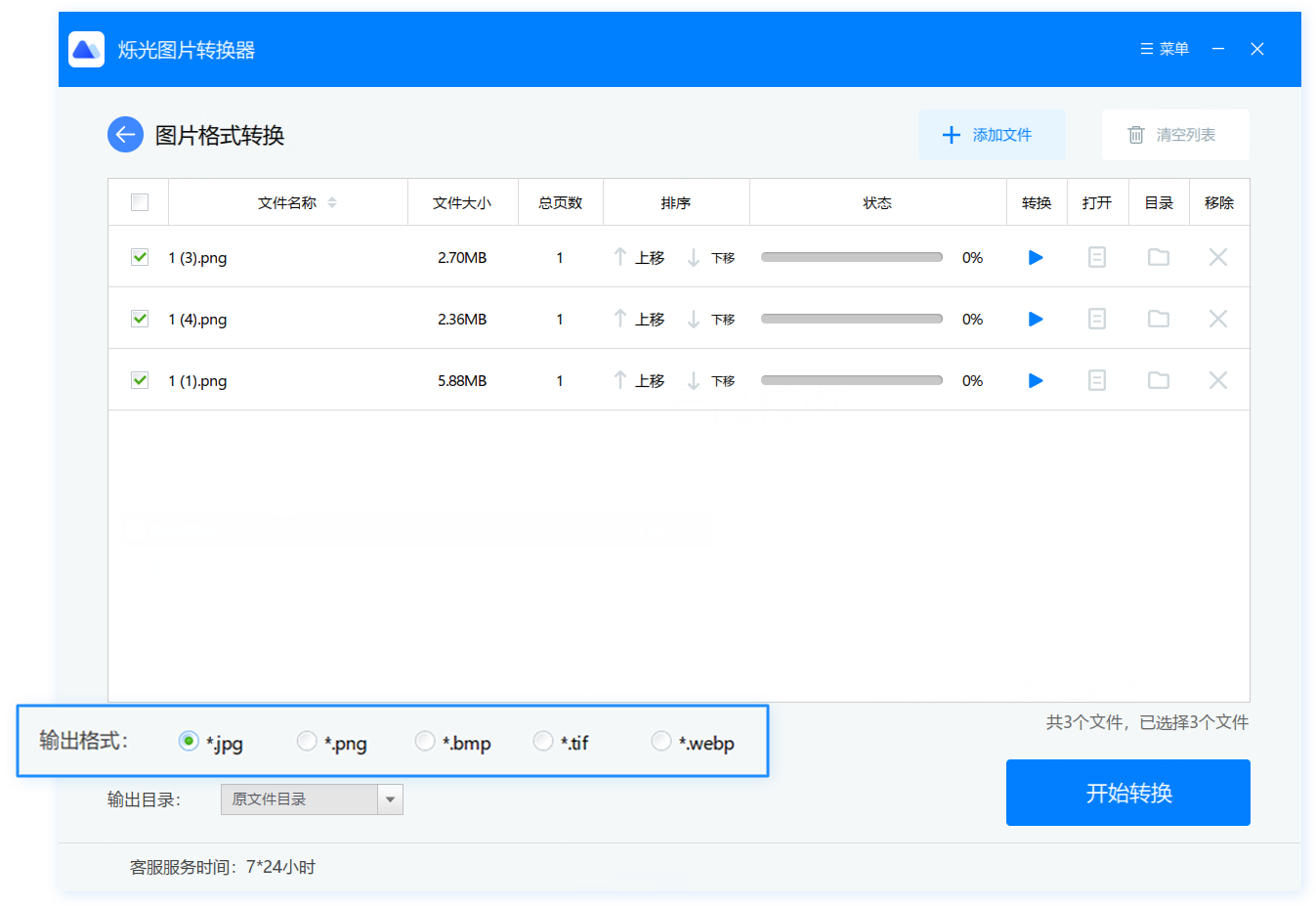This screenshot has width=1316, height=906.
Task: Open converted file for 1 (4).png
Action: pyautogui.click(x=1096, y=320)
